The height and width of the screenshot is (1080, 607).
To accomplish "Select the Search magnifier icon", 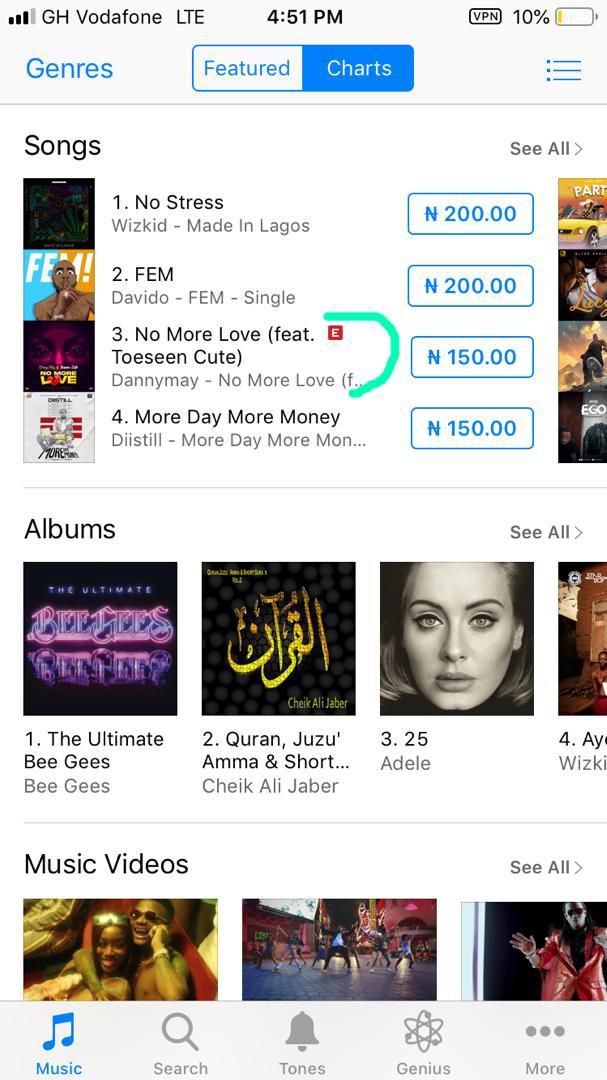I will click(x=180, y=1030).
